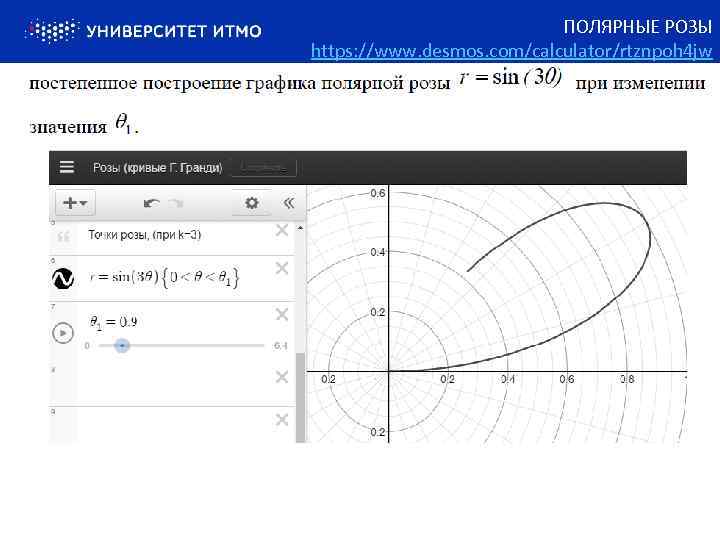Click the 'ПОЛЯРНЫЕ РОЗЫ' slide heading

(x=638, y=27)
